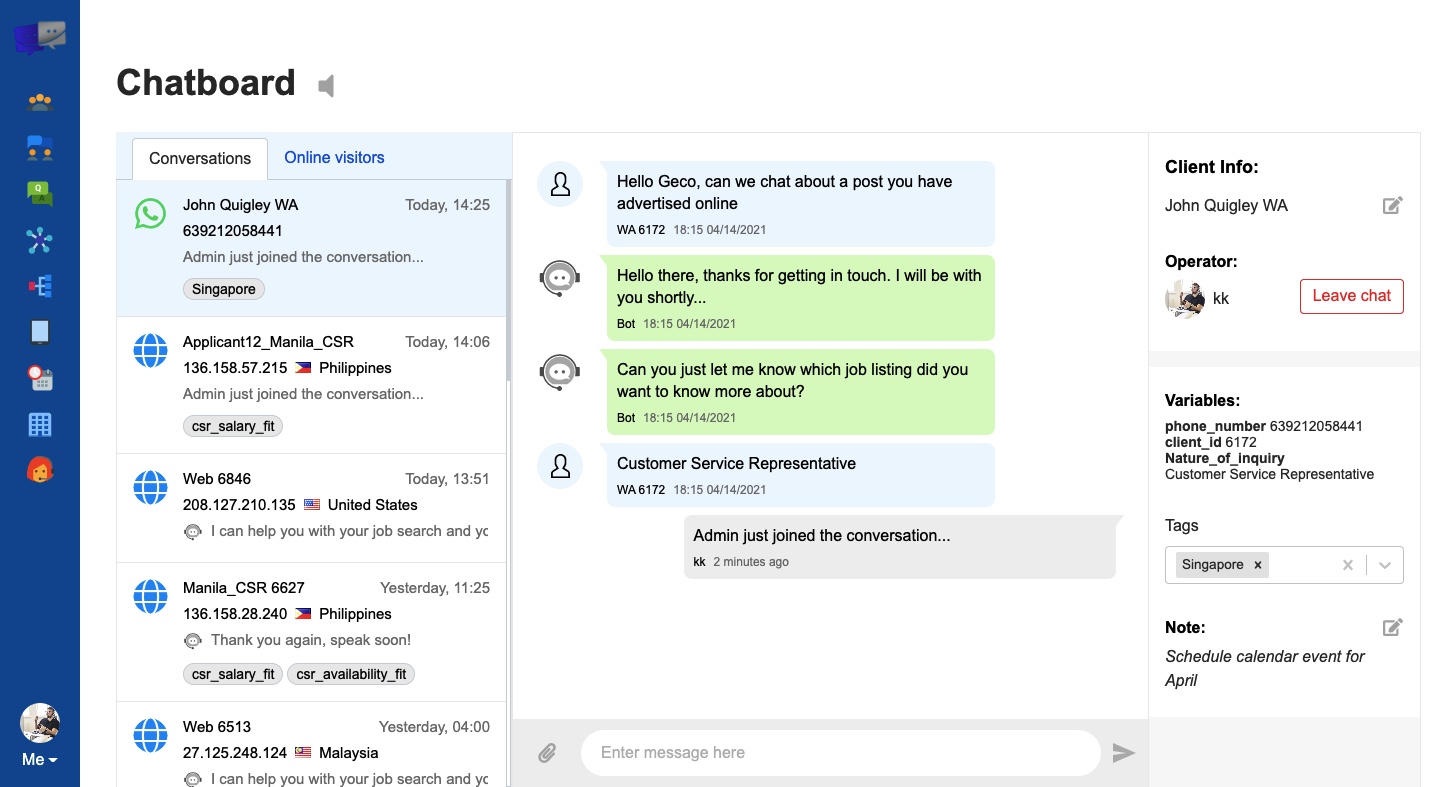
Task: Click the message input field
Action: coord(840,753)
